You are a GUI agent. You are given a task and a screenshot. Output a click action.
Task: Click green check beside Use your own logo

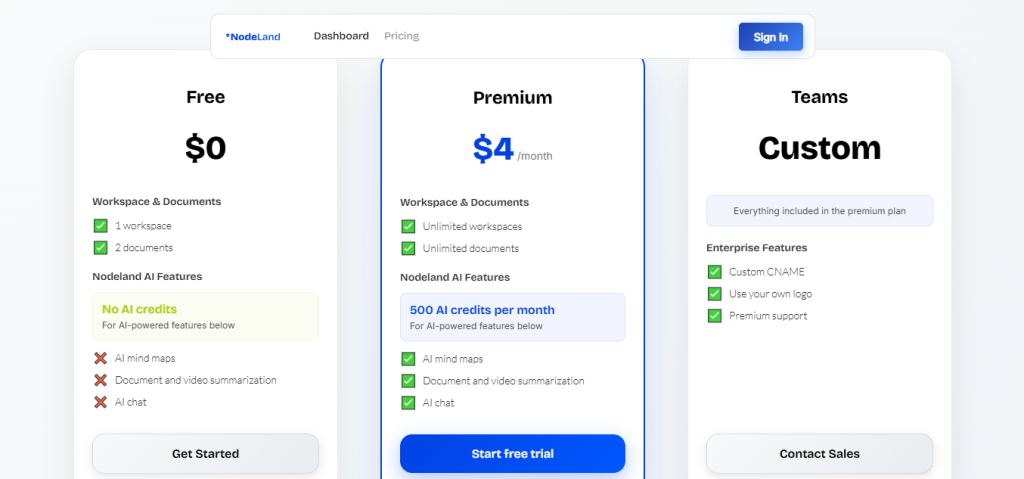[714, 294]
